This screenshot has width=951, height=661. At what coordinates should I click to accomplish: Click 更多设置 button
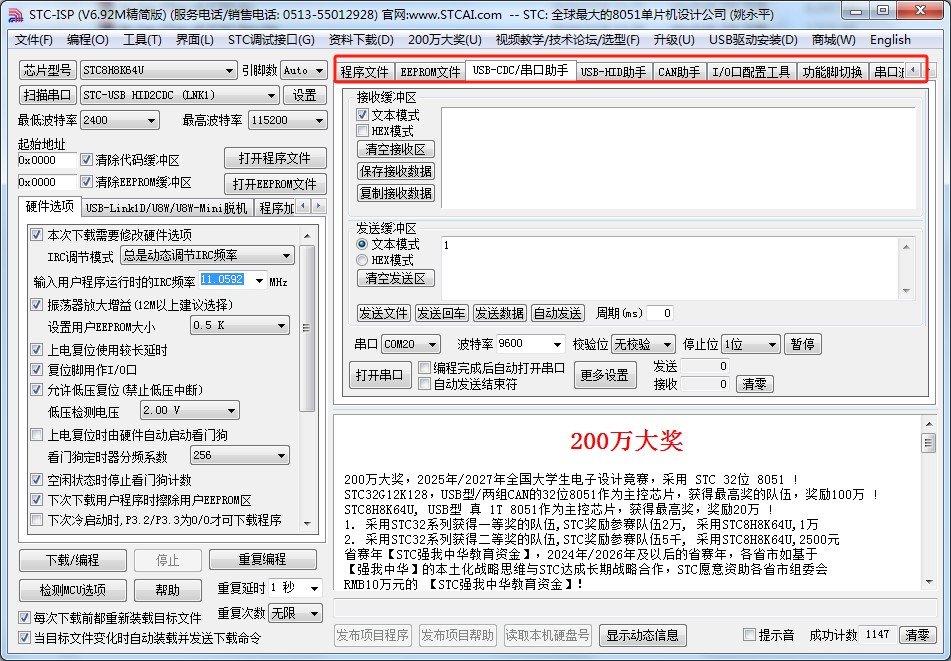click(x=605, y=375)
